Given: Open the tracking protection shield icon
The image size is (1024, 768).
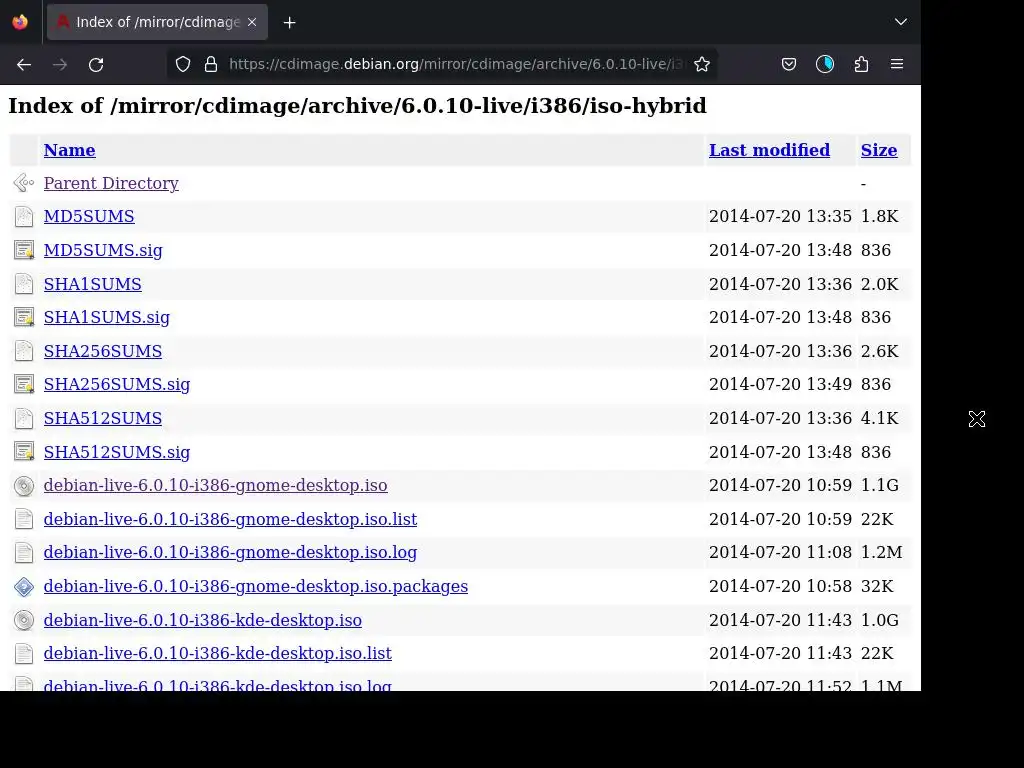Looking at the screenshot, I should tap(183, 64).
